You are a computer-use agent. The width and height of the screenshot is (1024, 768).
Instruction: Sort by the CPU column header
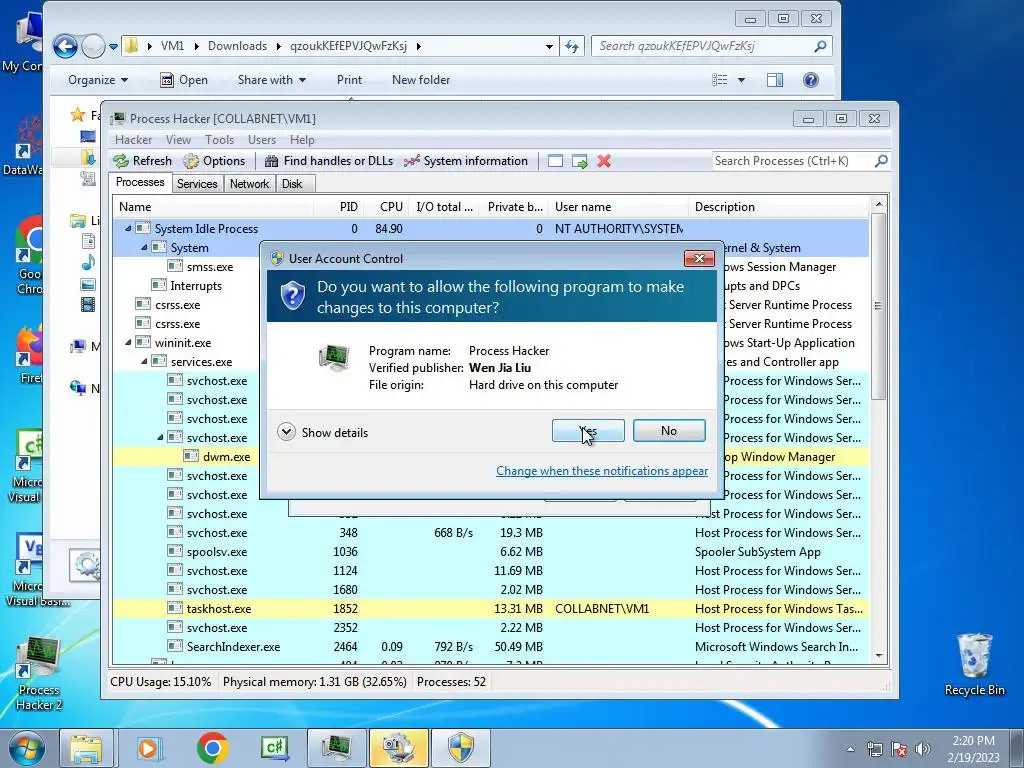click(386, 206)
